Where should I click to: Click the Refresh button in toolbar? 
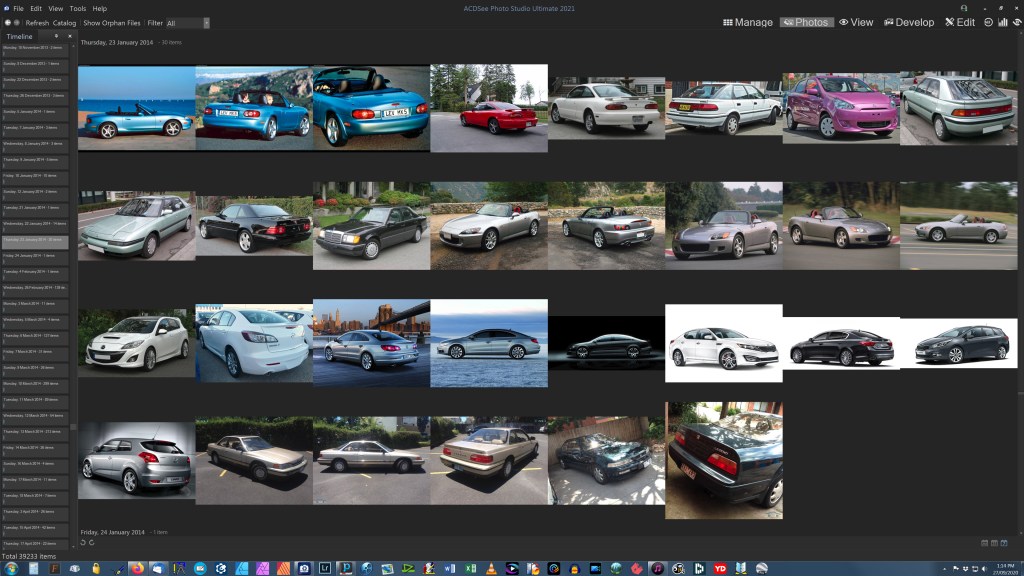(37, 22)
